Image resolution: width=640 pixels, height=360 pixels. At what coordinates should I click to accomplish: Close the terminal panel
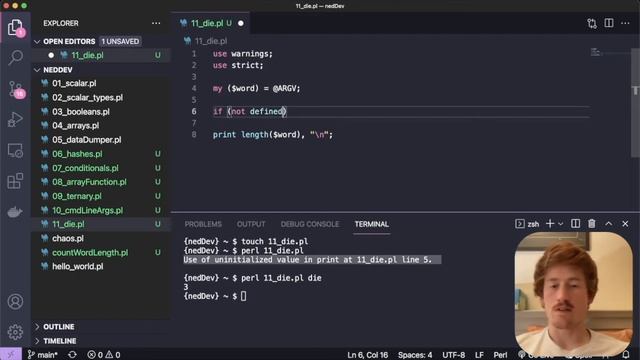(x=625, y=224)
